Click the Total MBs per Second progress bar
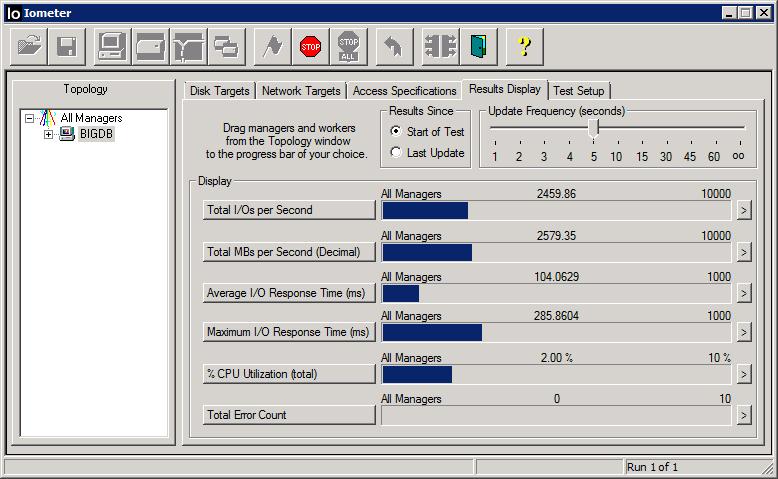The image size is (778, 479). (556, 253)
